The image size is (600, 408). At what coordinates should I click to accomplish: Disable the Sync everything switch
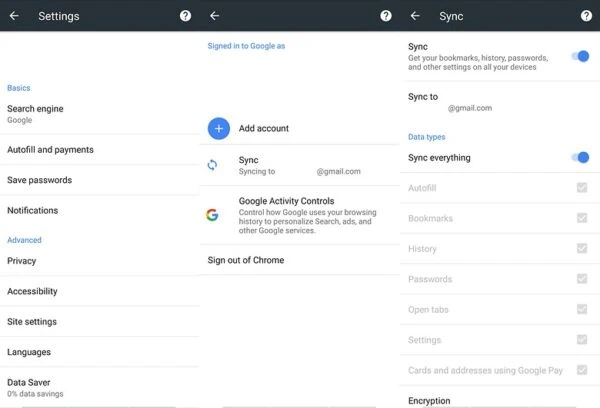580,157
